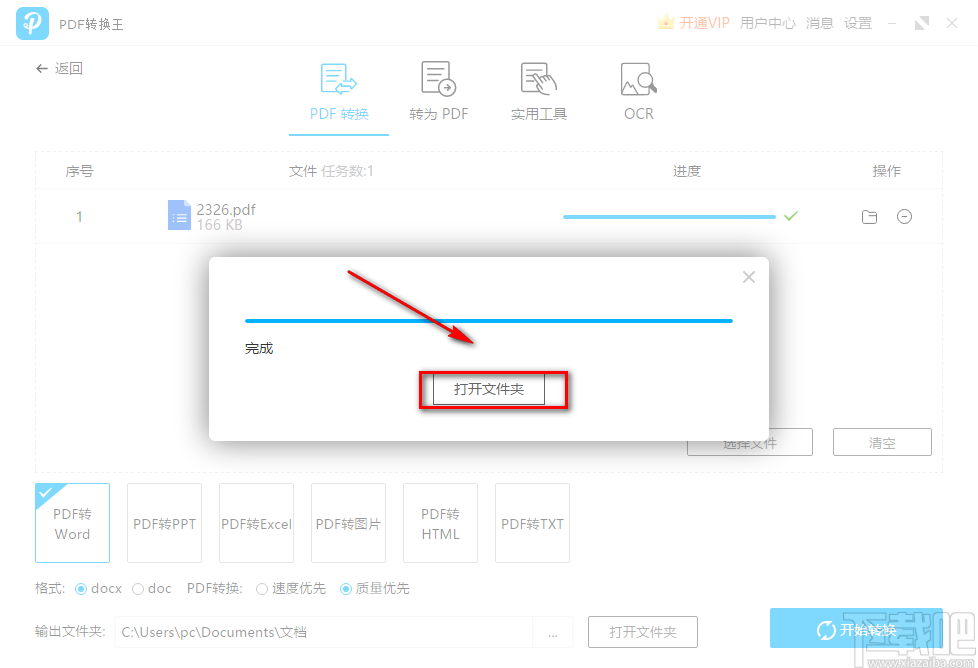Select PDF转Excel conversion mode
Image resolution: width=978 pixels, height=668 pixels.
click(256, 522)
